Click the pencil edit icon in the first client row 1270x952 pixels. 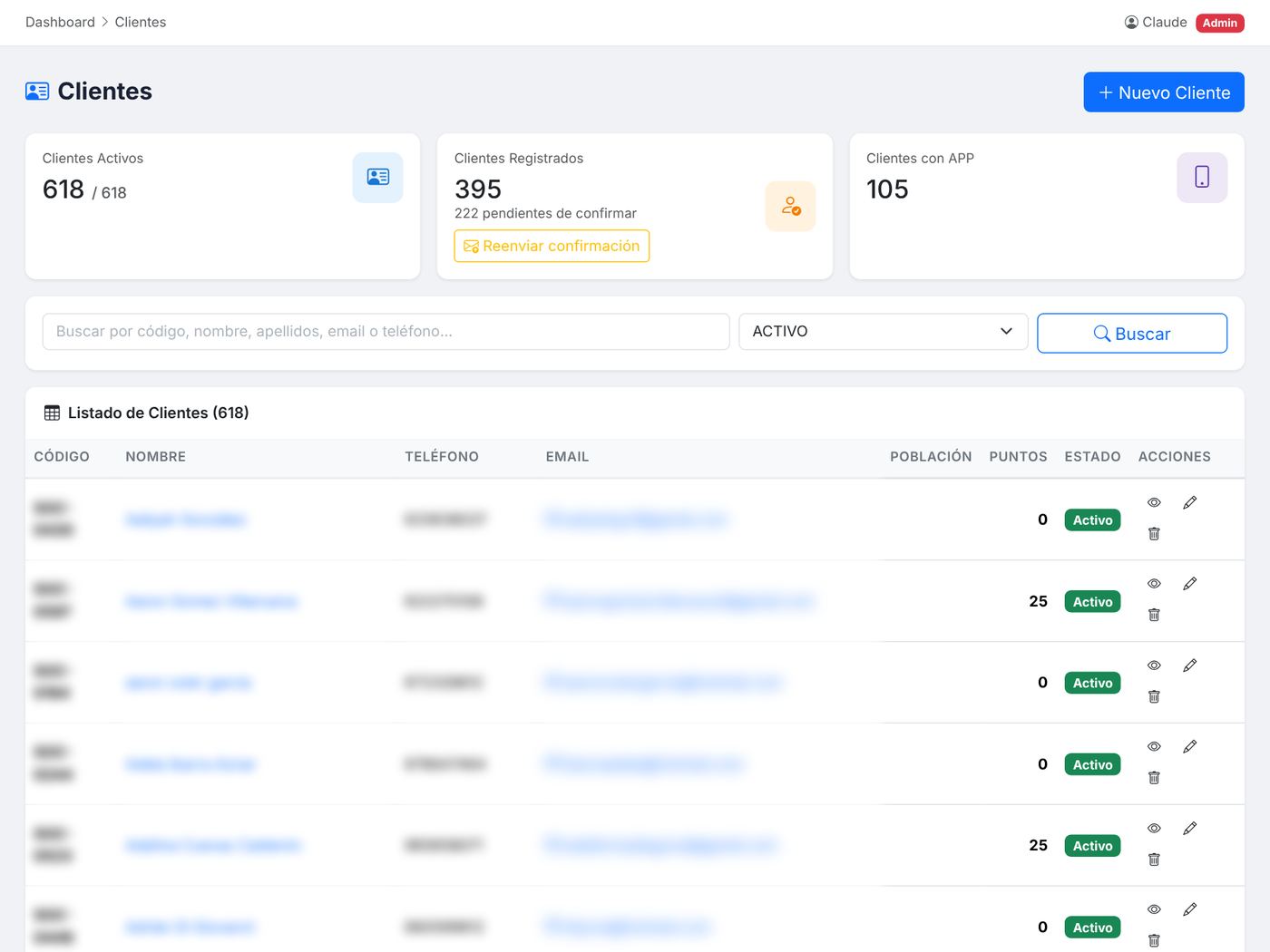1190,502
